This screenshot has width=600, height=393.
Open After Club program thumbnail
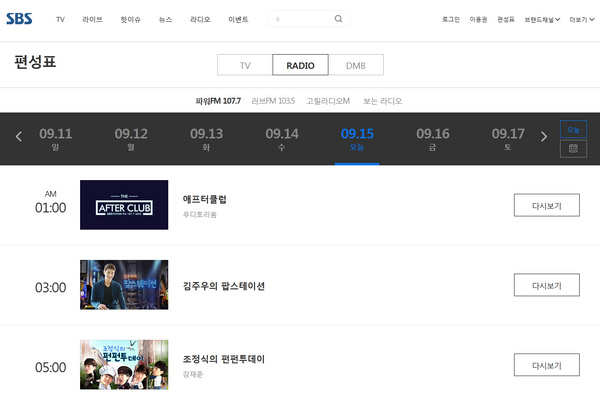tap(124, 205)
